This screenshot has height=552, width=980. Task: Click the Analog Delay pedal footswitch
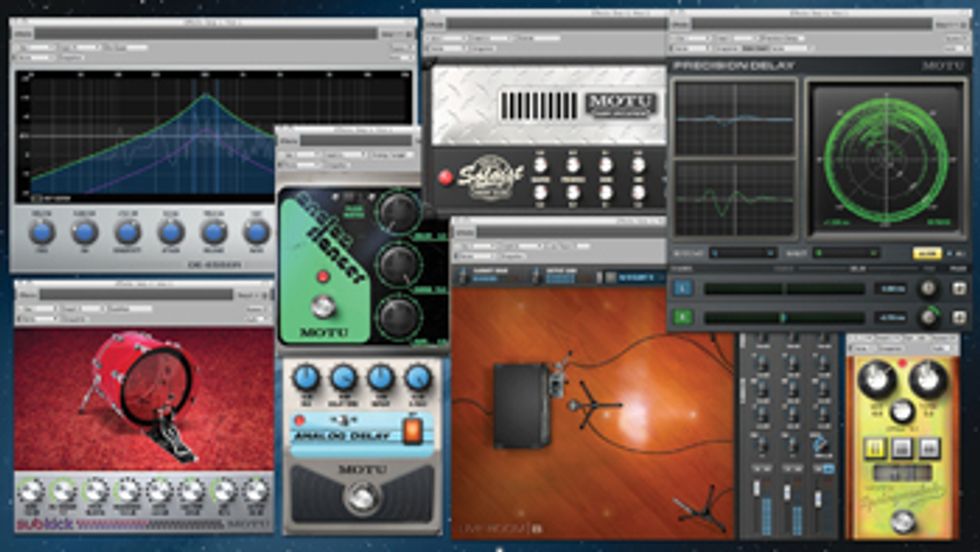(362, 497)
